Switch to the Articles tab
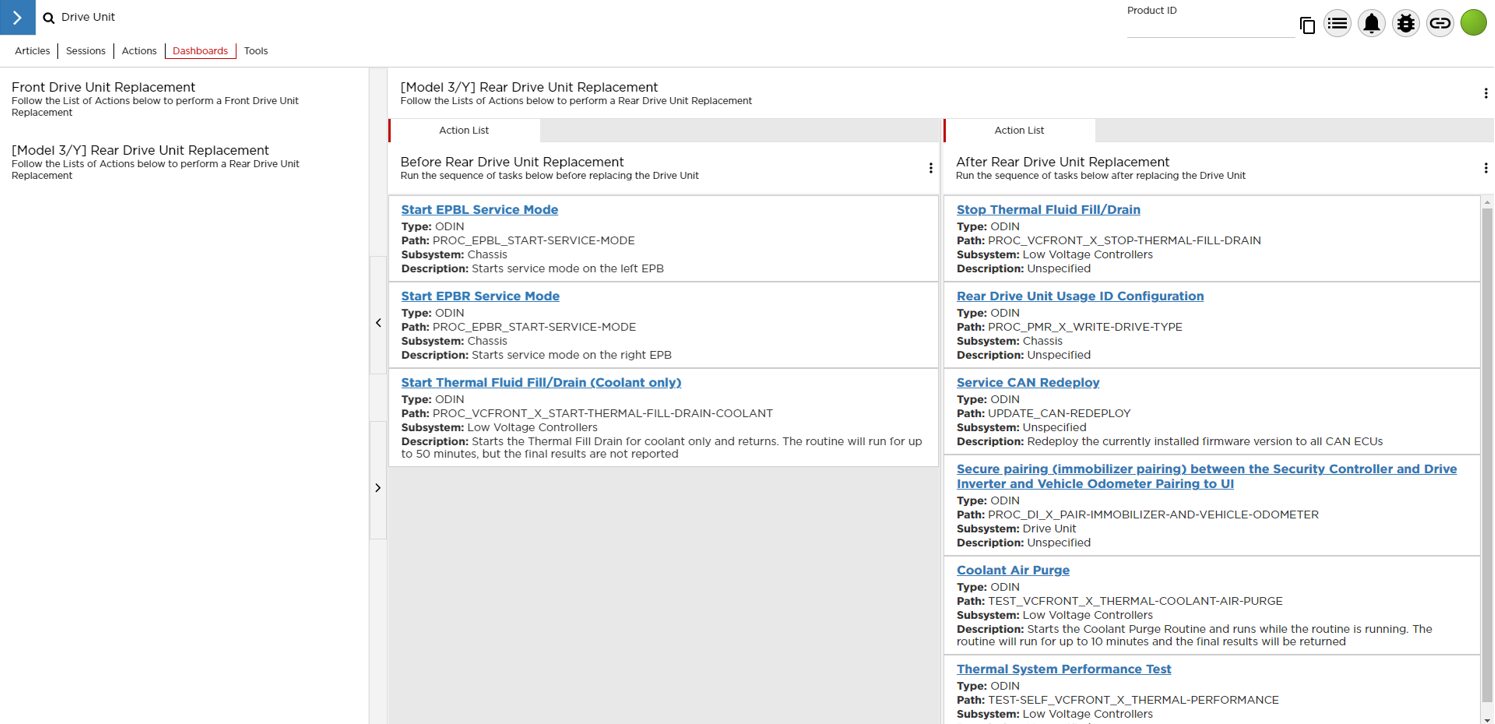 [x=32, y=51]
